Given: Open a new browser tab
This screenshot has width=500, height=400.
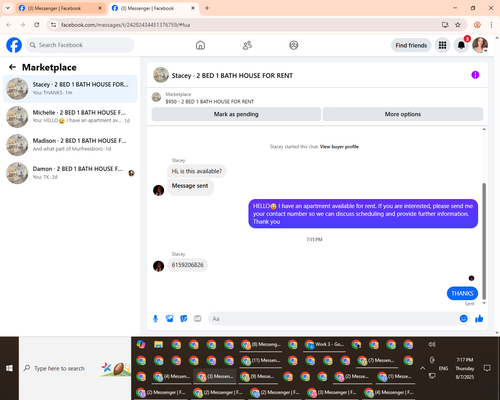Looking at the screenshot, I should point(207,8).
